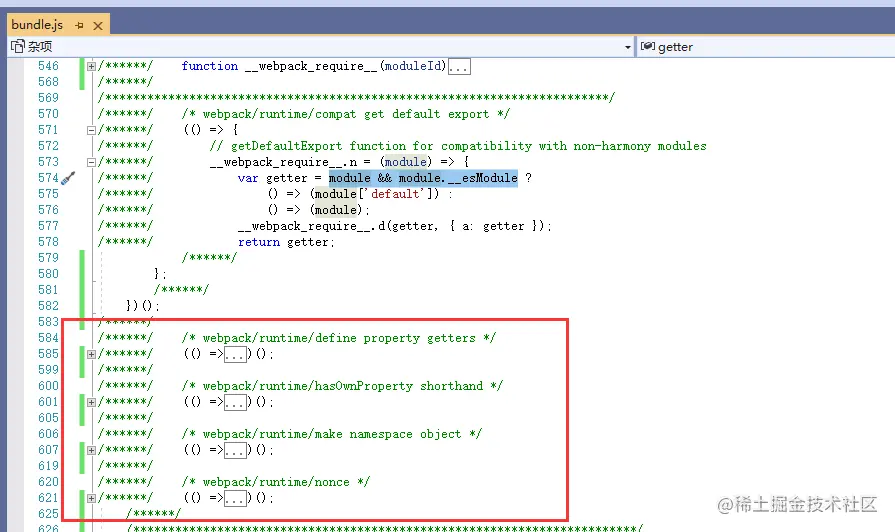Viewport: 895px width, 532px height.
Task: Click line number 600
Action: pos(48,386)
